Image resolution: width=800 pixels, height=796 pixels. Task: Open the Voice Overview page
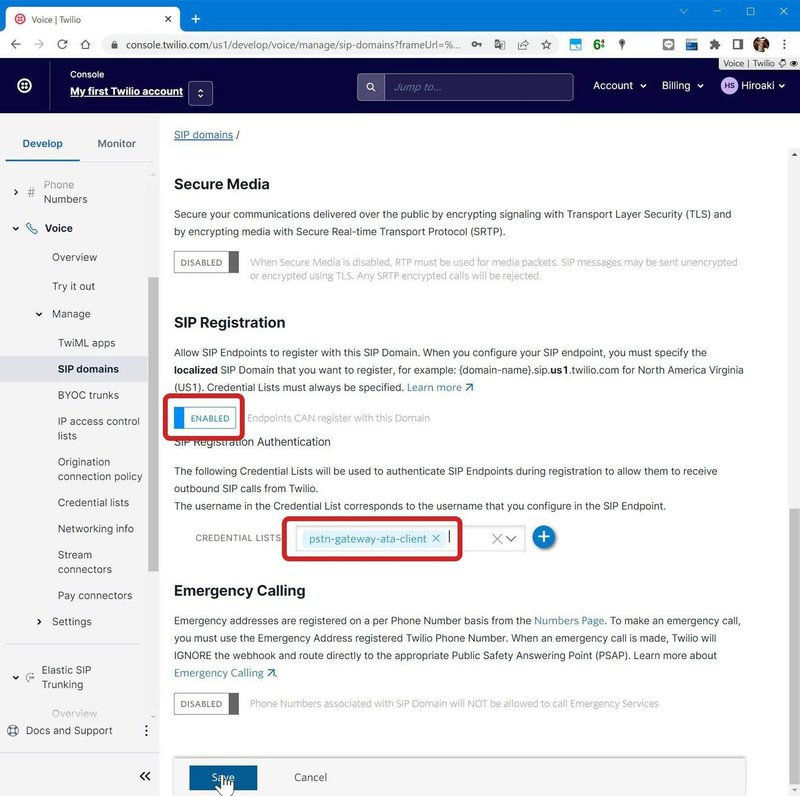tap(74, 257)
